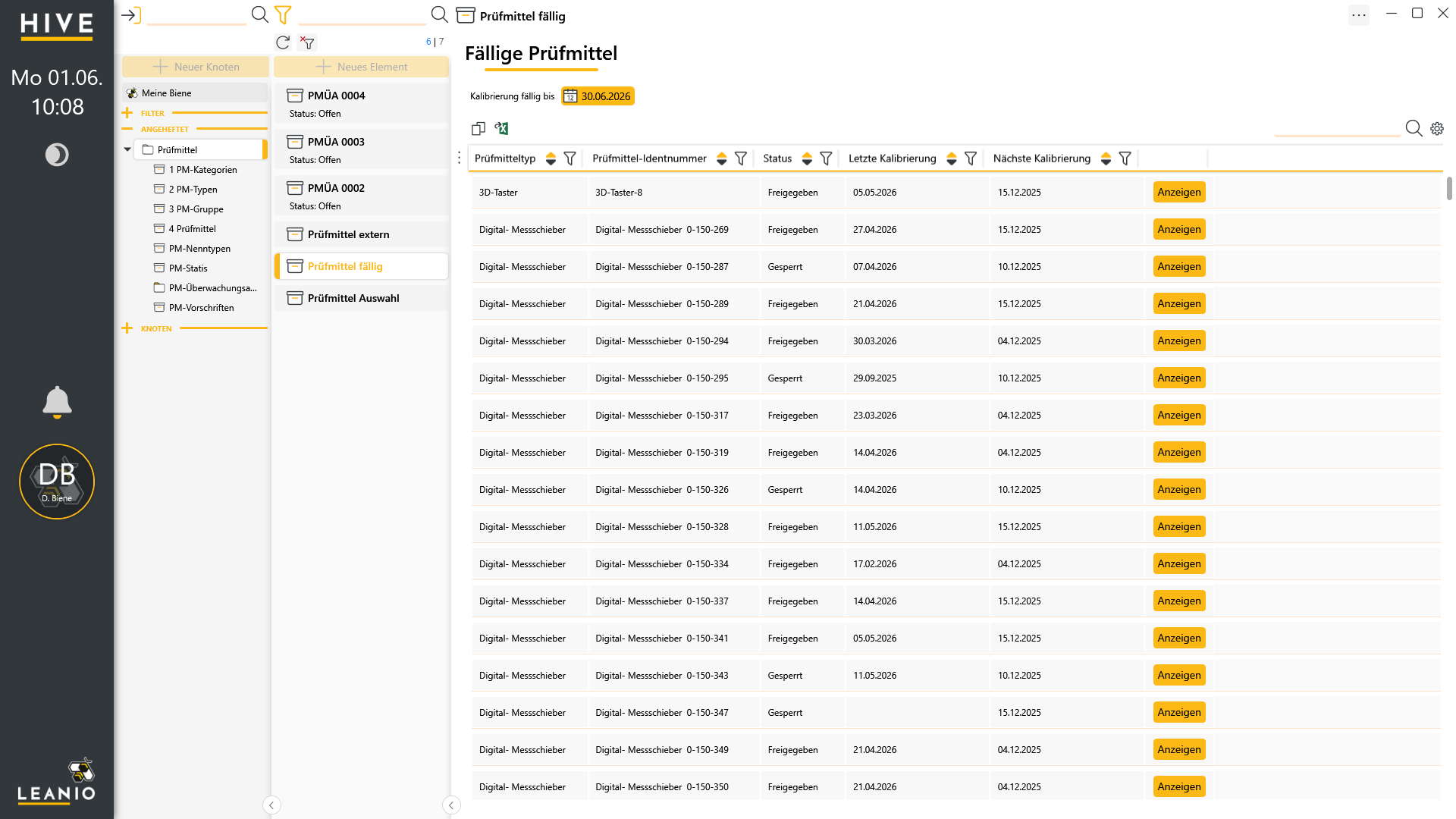Open the Prüfmittel extern element

click(361, 234)
